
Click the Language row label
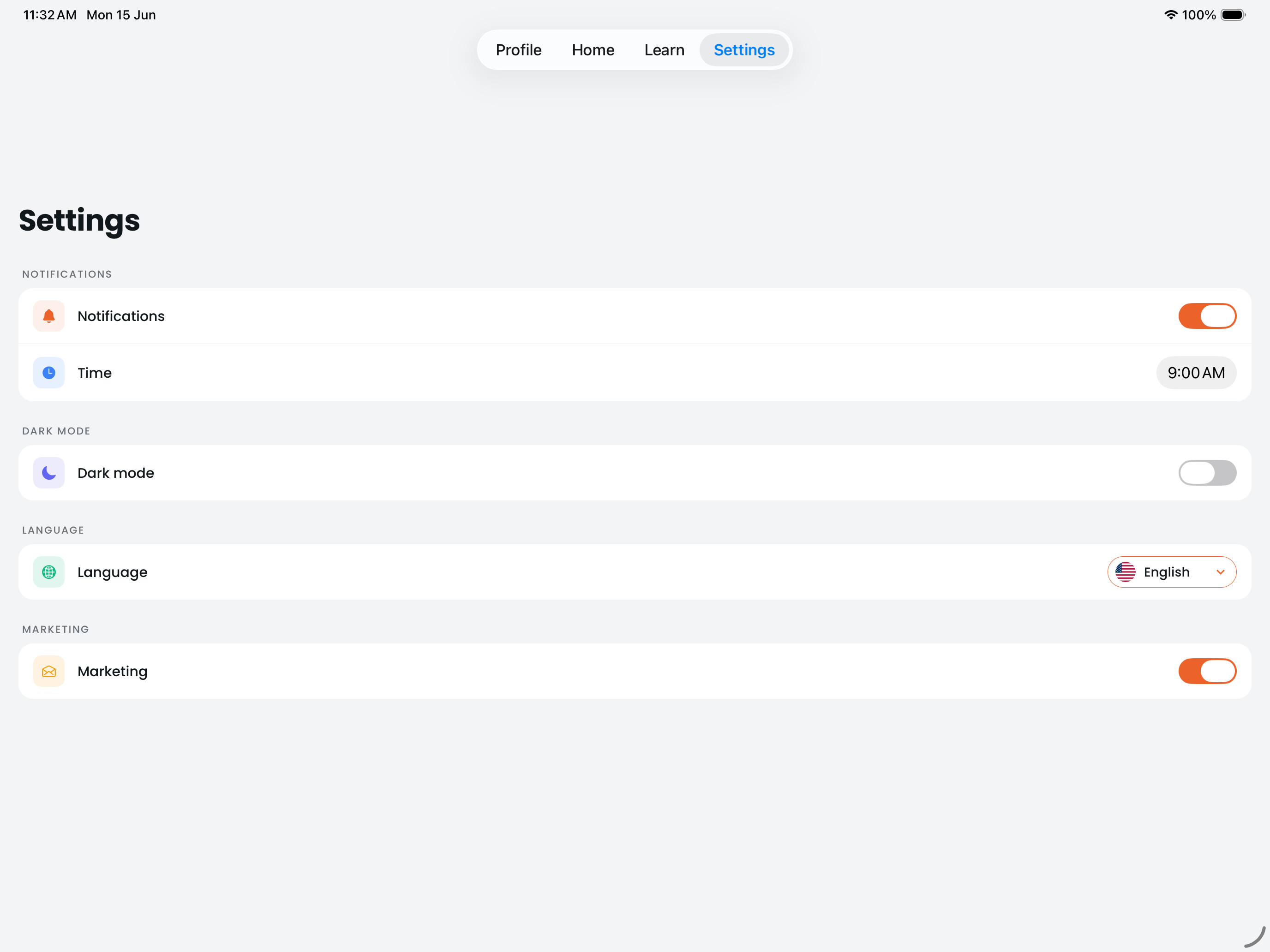click(113, 573)
